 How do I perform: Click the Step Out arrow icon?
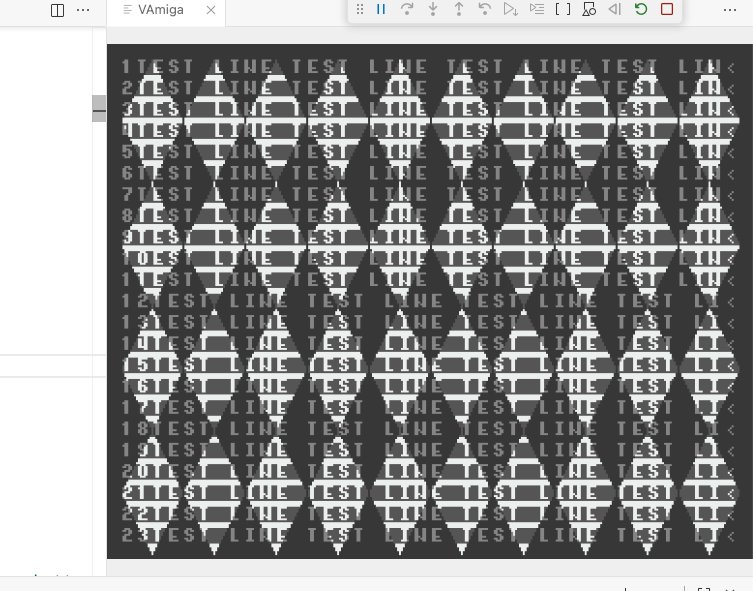pyautogui.click(x=459, y=9)
